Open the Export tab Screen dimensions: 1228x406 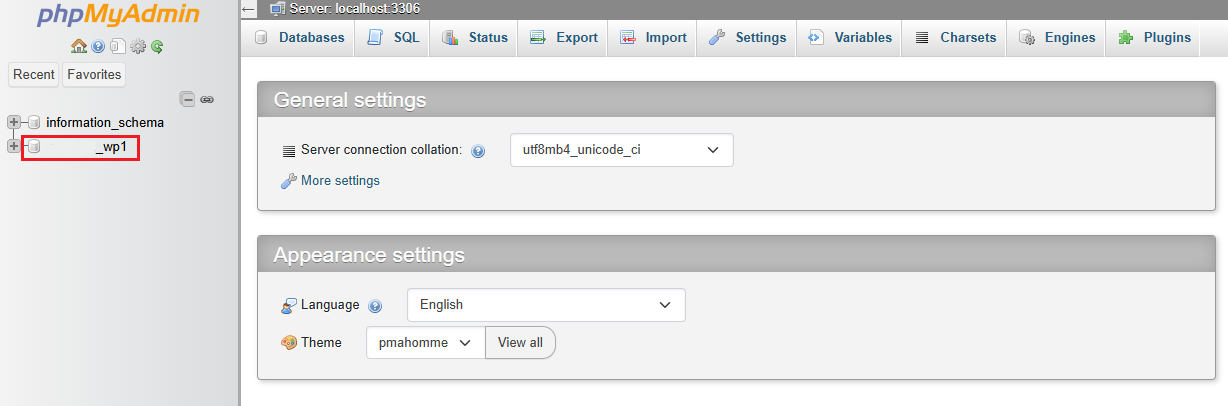563,38
